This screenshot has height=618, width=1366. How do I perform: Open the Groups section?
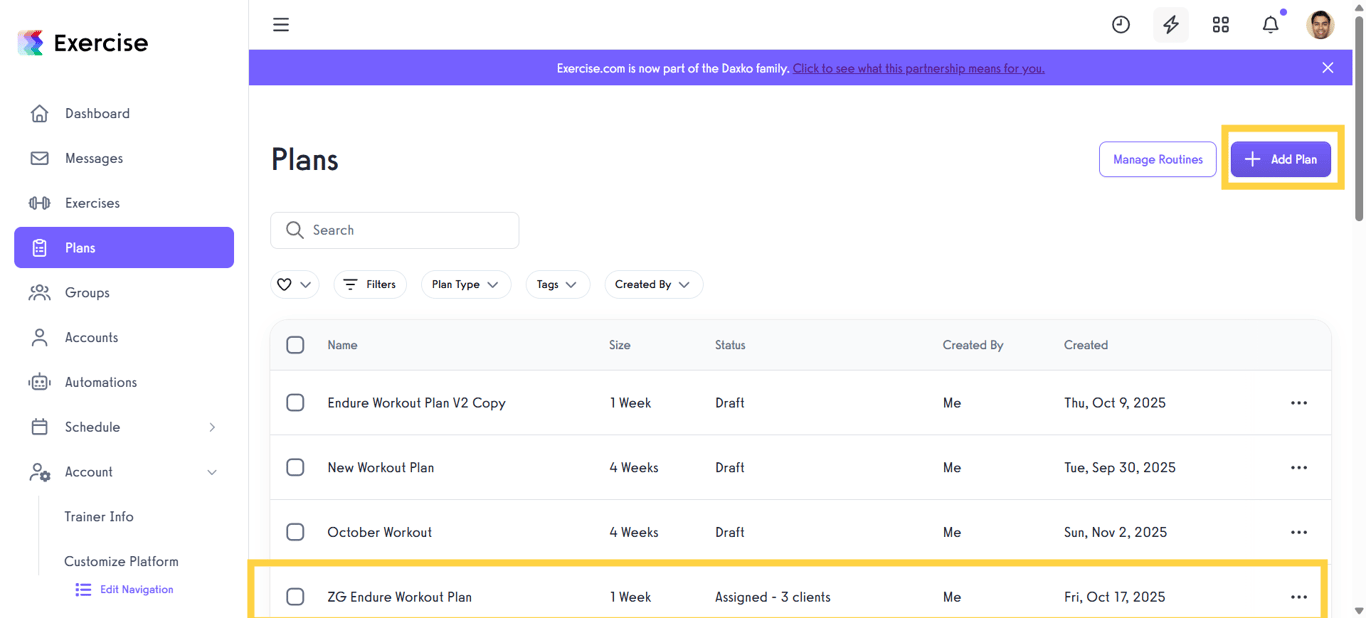coord(87,292)
